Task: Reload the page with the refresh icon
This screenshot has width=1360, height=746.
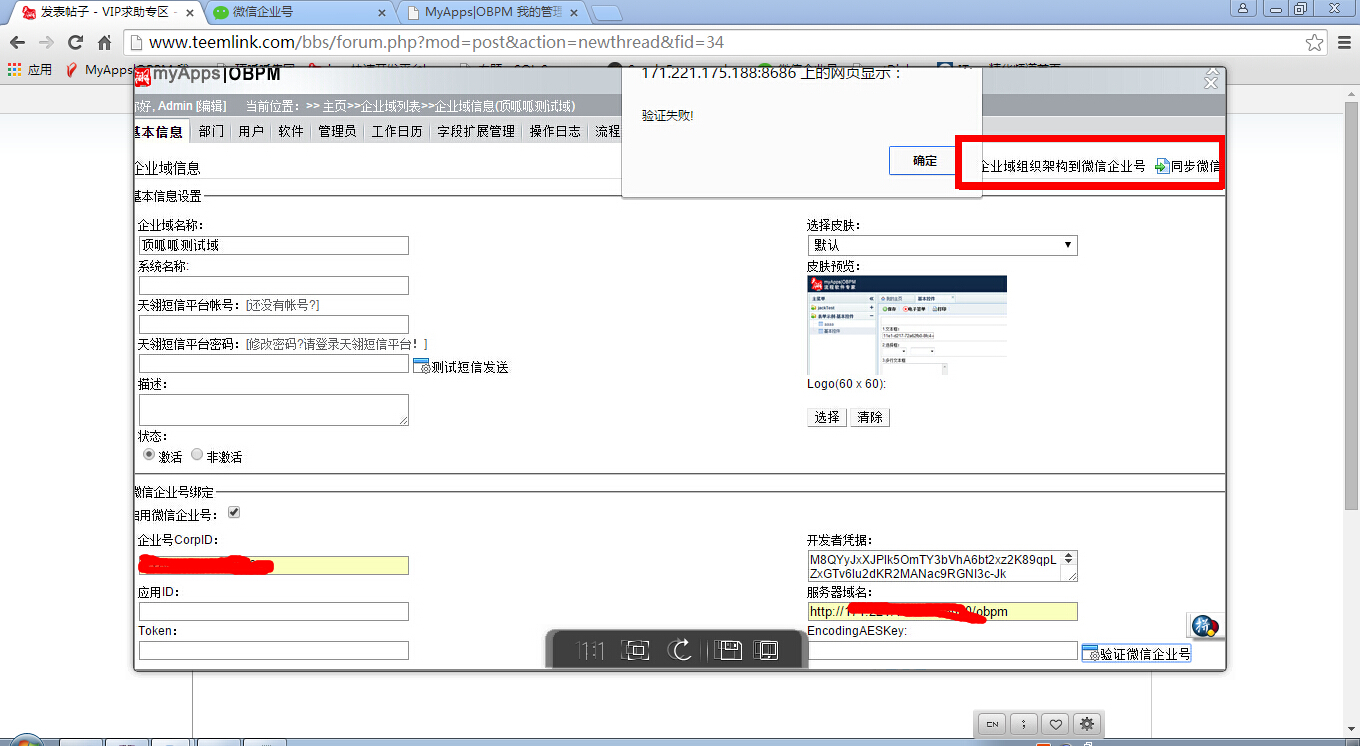Action: [x=75, y=43]
